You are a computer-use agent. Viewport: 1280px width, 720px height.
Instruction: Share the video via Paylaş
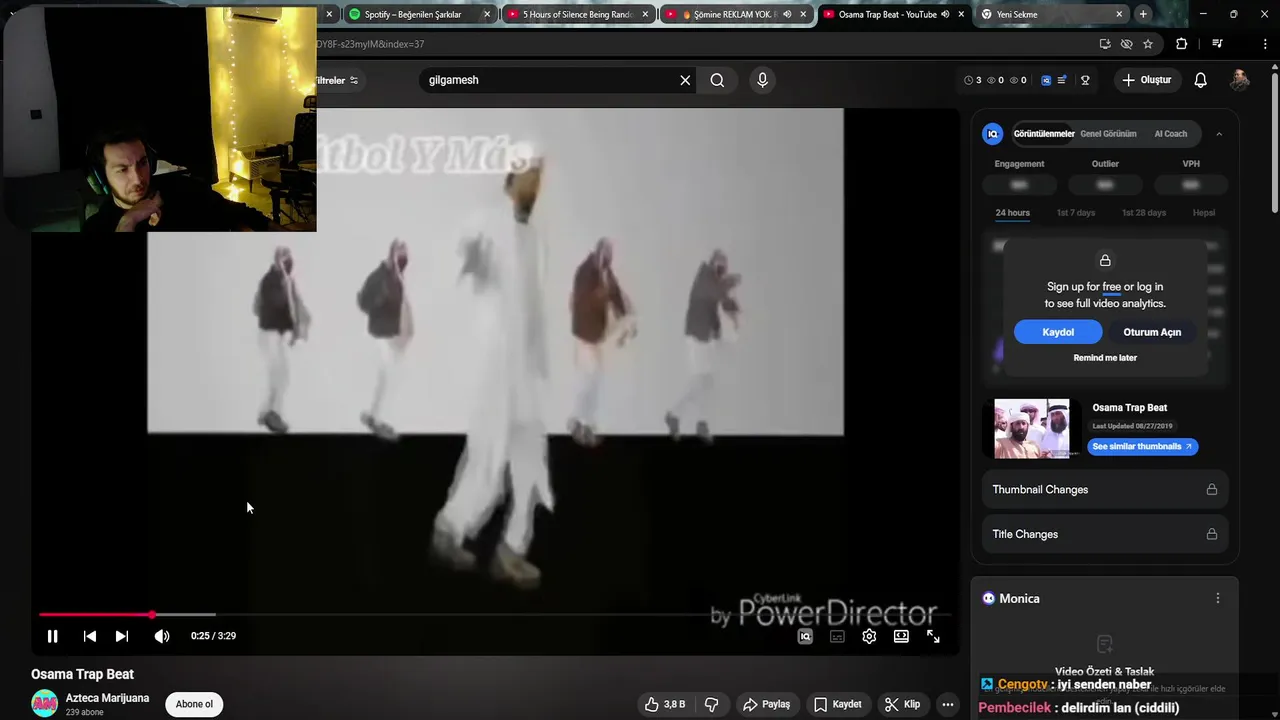click(x=766, y=704)
